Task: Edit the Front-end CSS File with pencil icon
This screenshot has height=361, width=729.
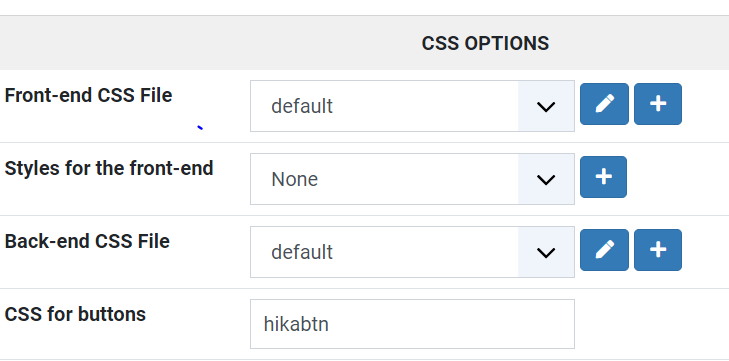Action: tap(604, 104)
